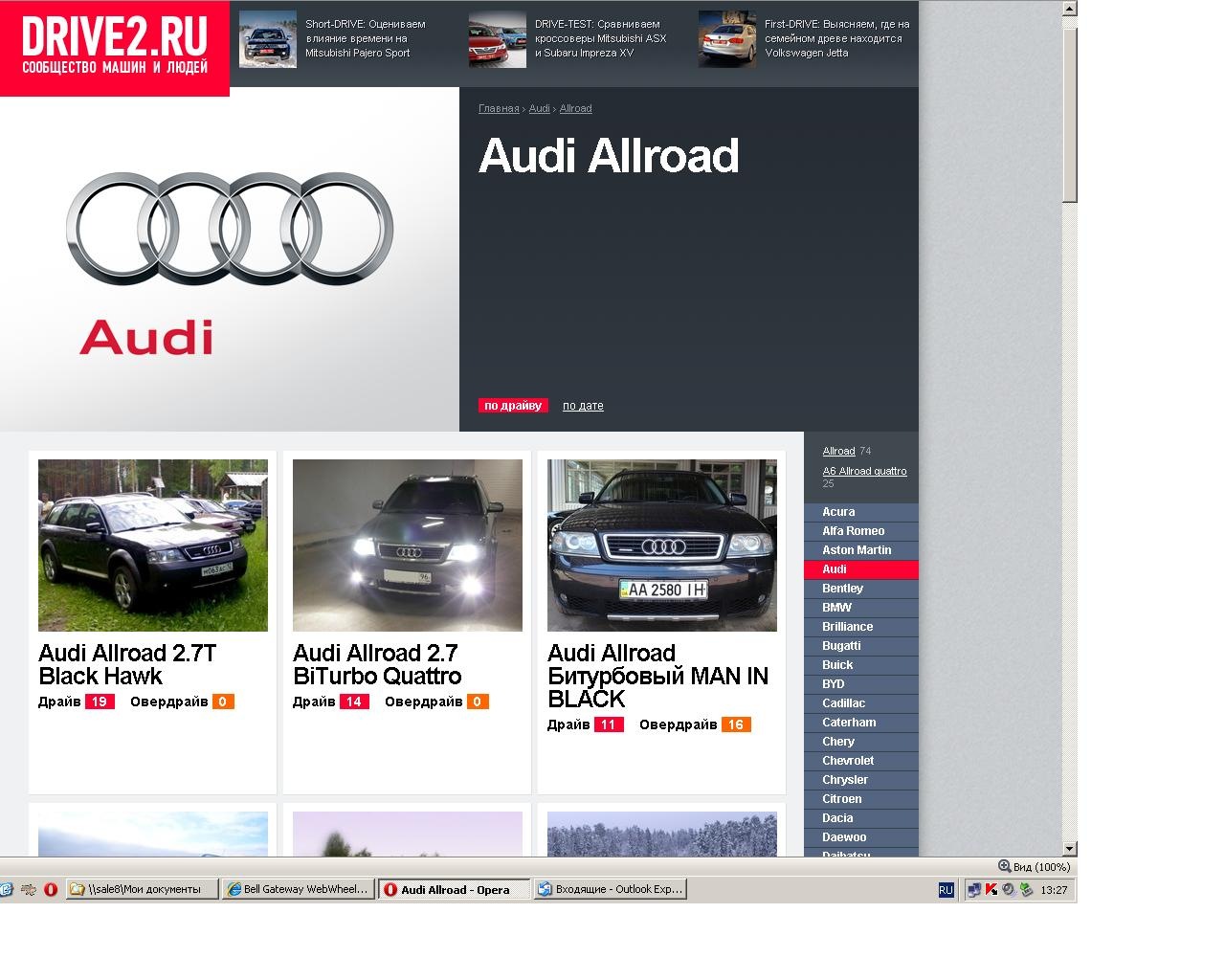
Task: Choose Daewoo in the brand list
Action: coord(861,837)
